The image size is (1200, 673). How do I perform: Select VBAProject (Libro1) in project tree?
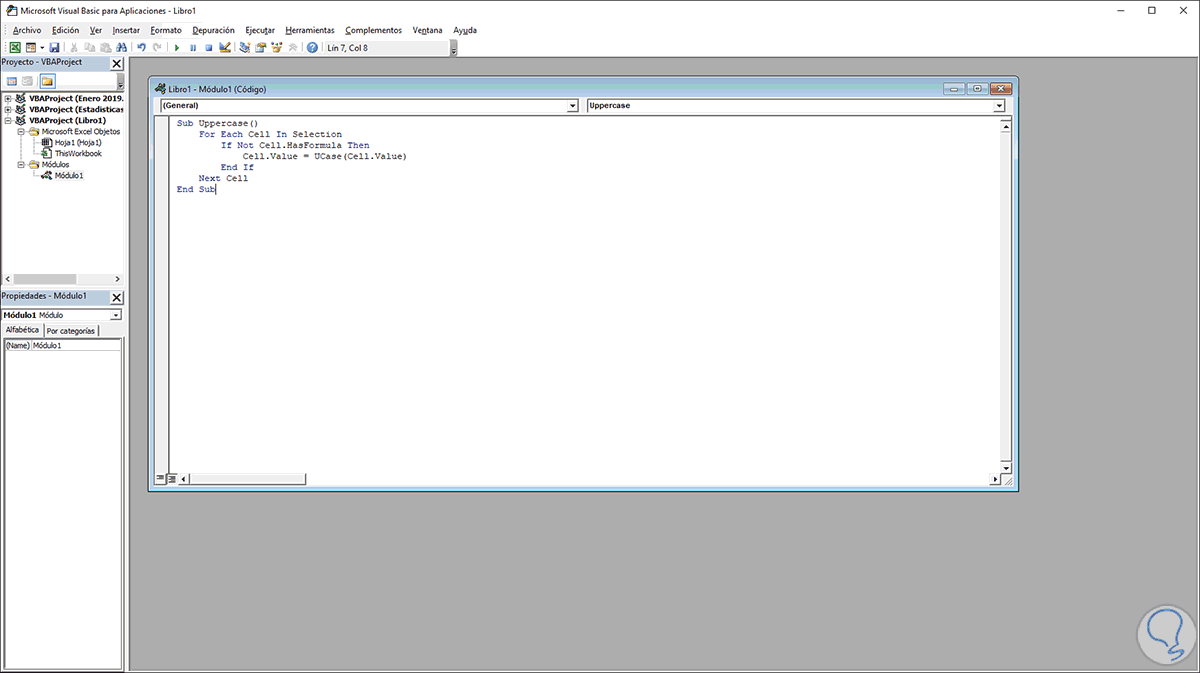point(67,121)
